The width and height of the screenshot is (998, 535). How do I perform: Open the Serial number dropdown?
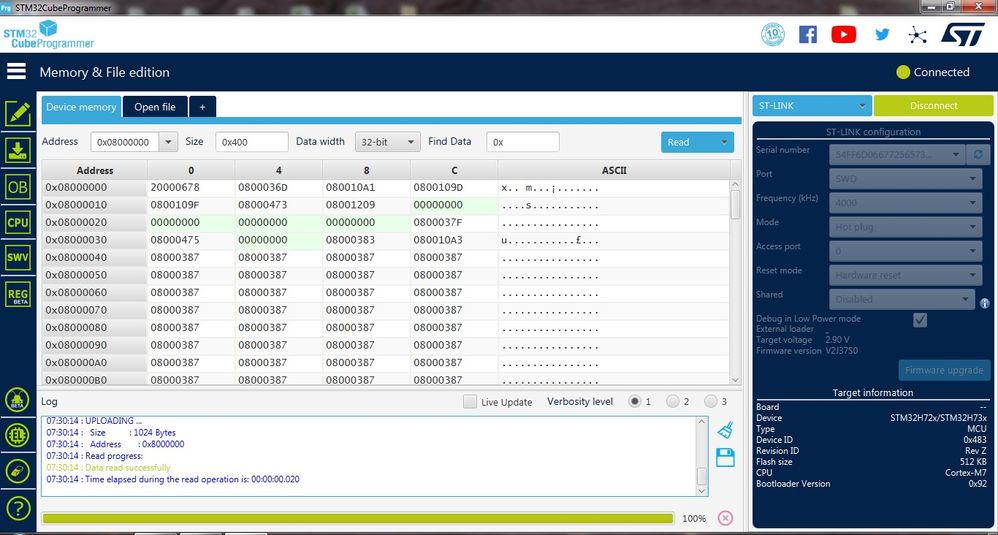[x=897, y=155]
